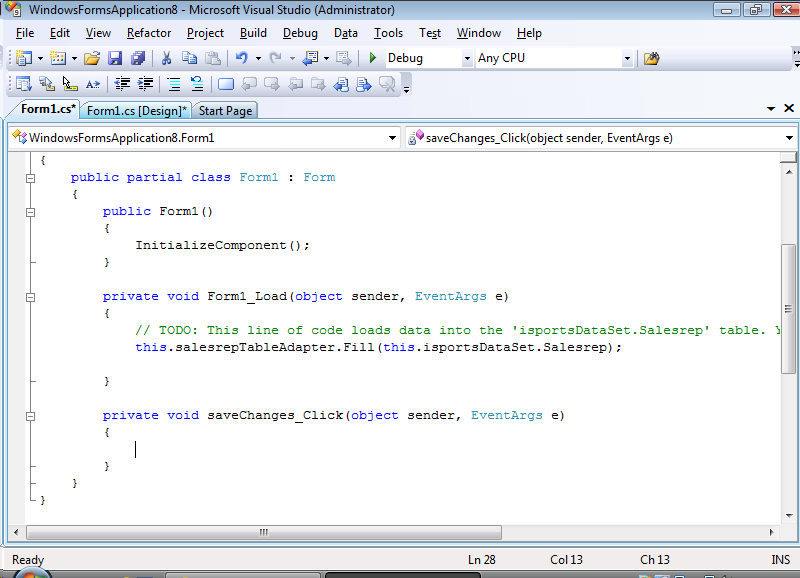Open the Add New Item dropdown arrow
The image size is (800, 578).
click(x=74, y=59)
